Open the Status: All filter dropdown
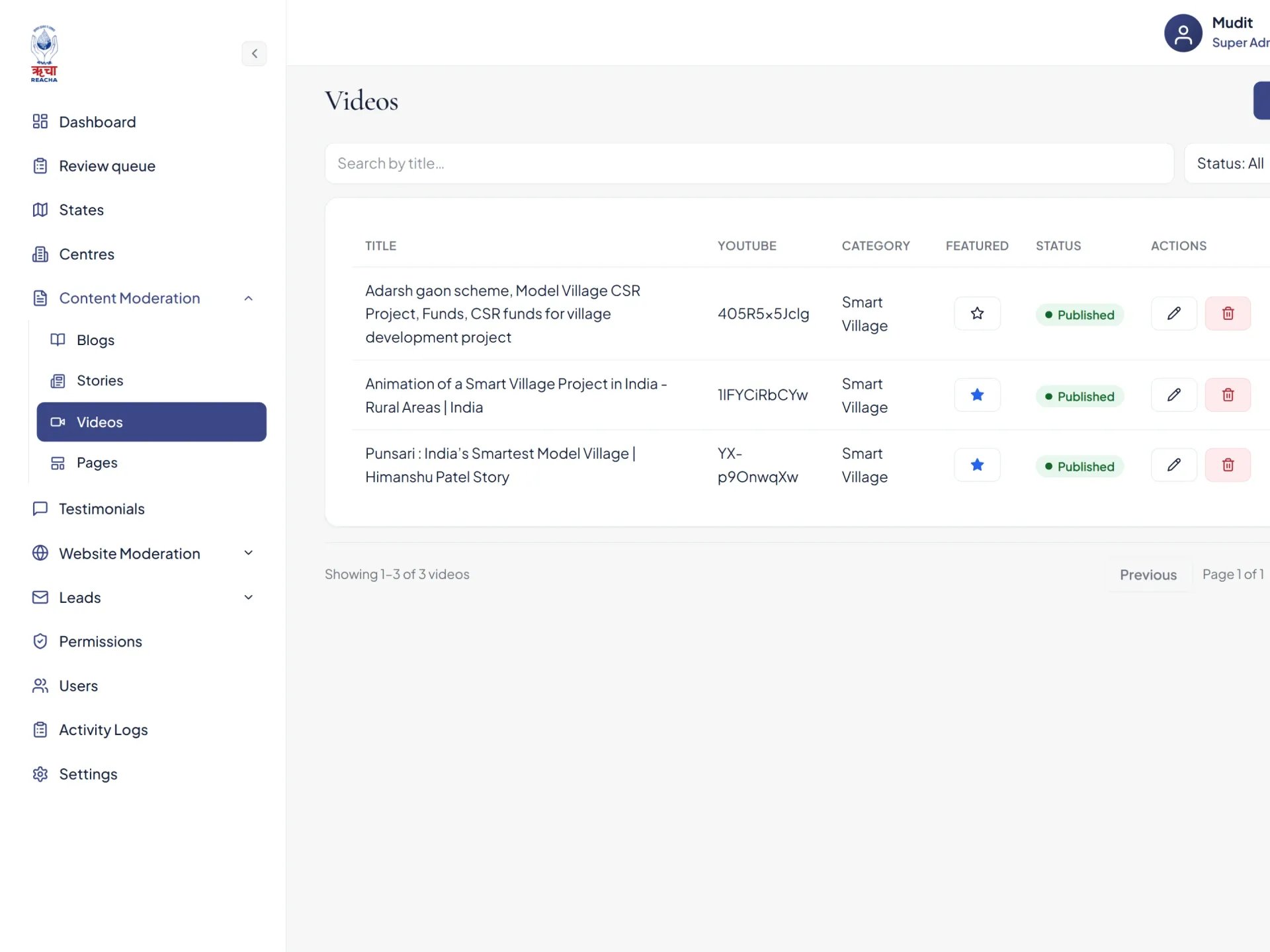The image size is (1270, 952). tap(1228, 163)
